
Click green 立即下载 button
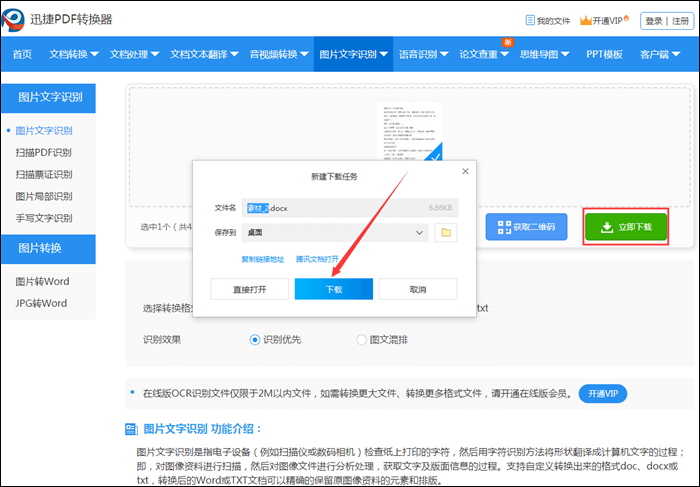point(626,227)
